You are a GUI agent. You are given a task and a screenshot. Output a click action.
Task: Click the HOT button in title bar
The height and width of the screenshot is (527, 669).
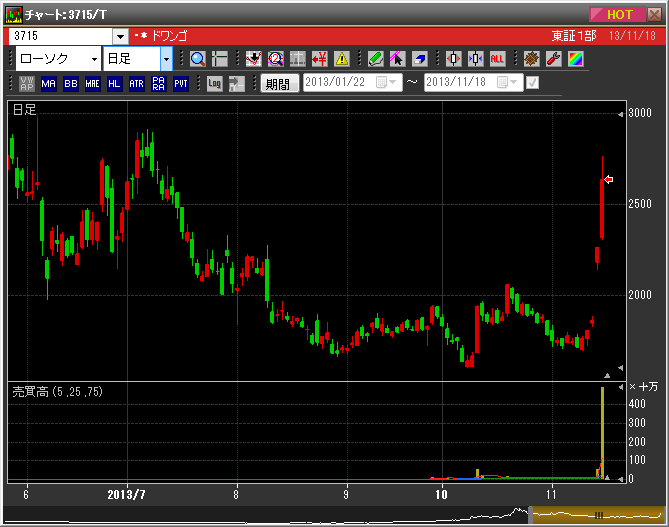pos(618,14)
